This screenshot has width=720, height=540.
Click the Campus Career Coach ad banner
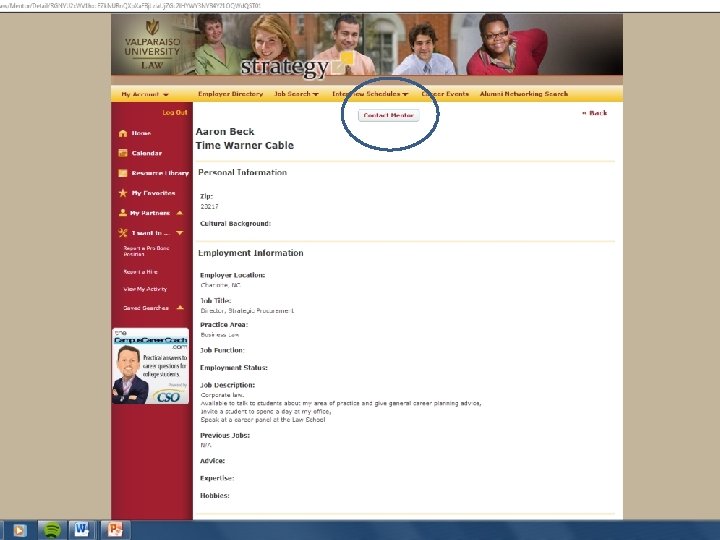pos(151,366)
